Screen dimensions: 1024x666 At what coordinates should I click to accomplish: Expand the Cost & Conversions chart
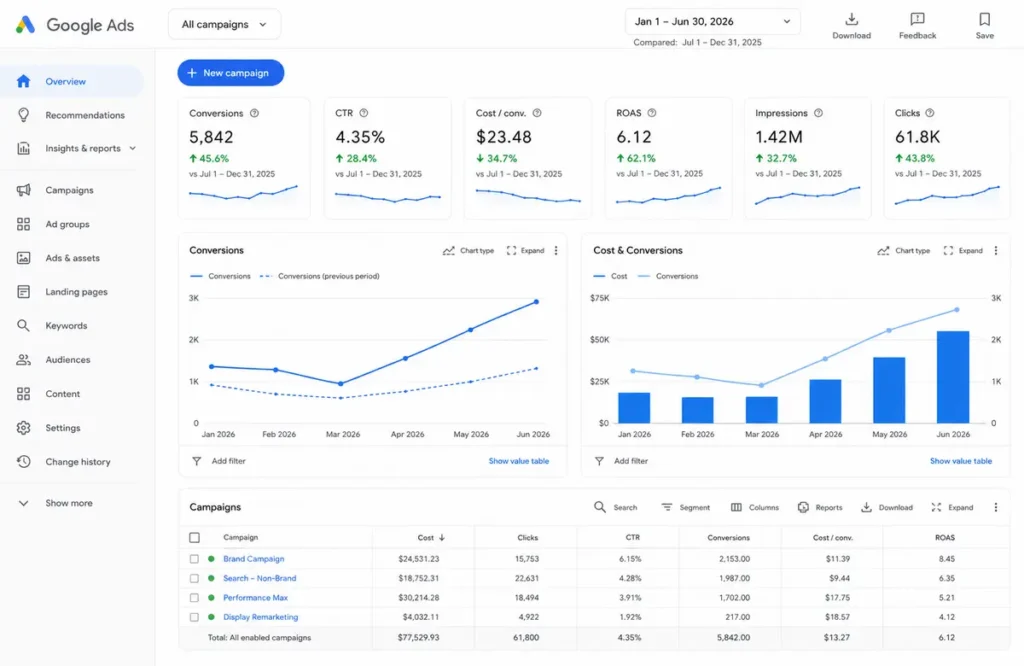(963, 251)
